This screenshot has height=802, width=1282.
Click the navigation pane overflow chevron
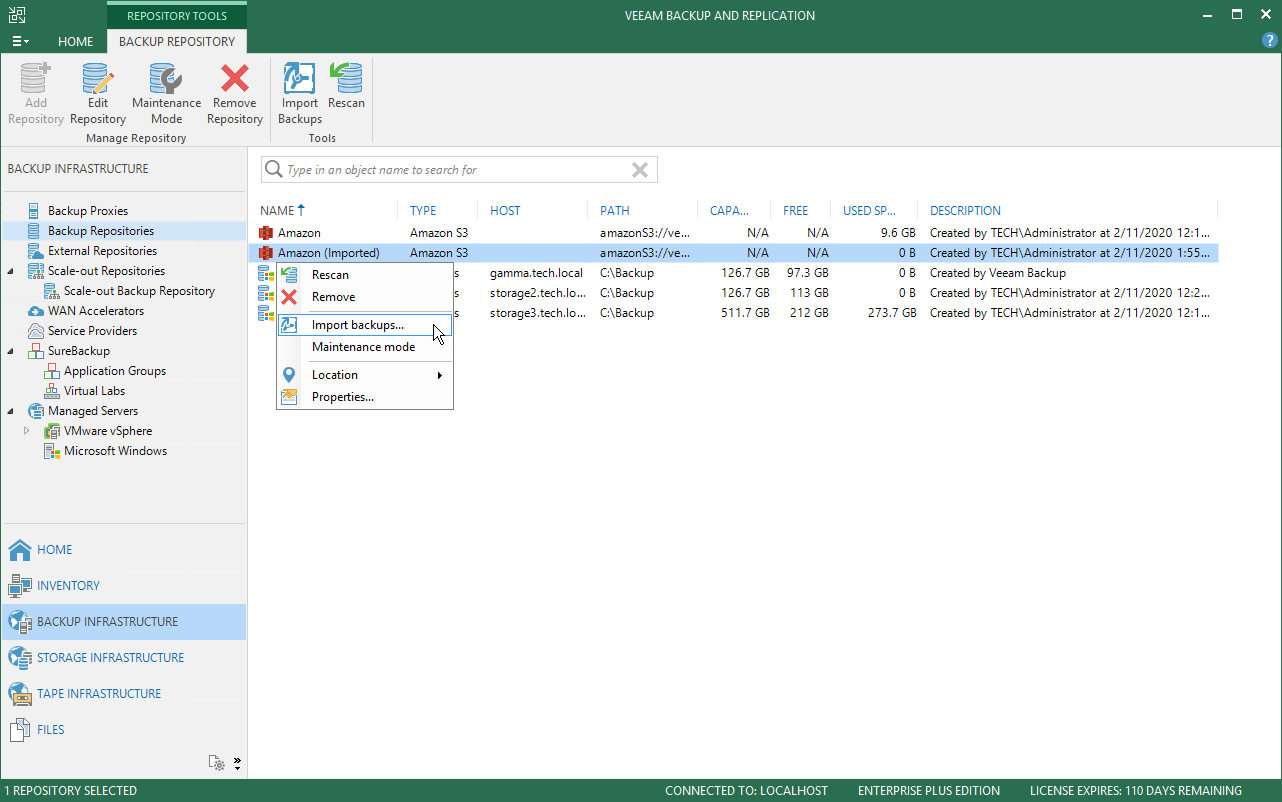click(x=237, y=763)
